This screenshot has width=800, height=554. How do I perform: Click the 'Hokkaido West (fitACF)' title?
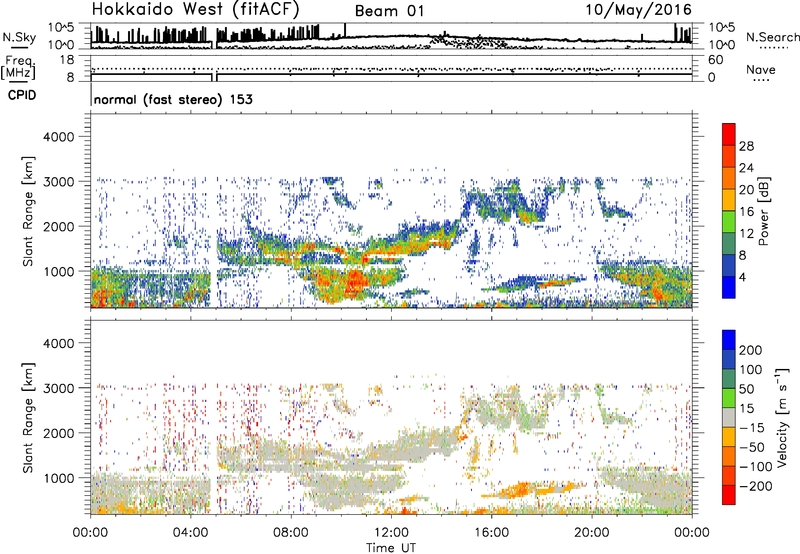(195, 9)
